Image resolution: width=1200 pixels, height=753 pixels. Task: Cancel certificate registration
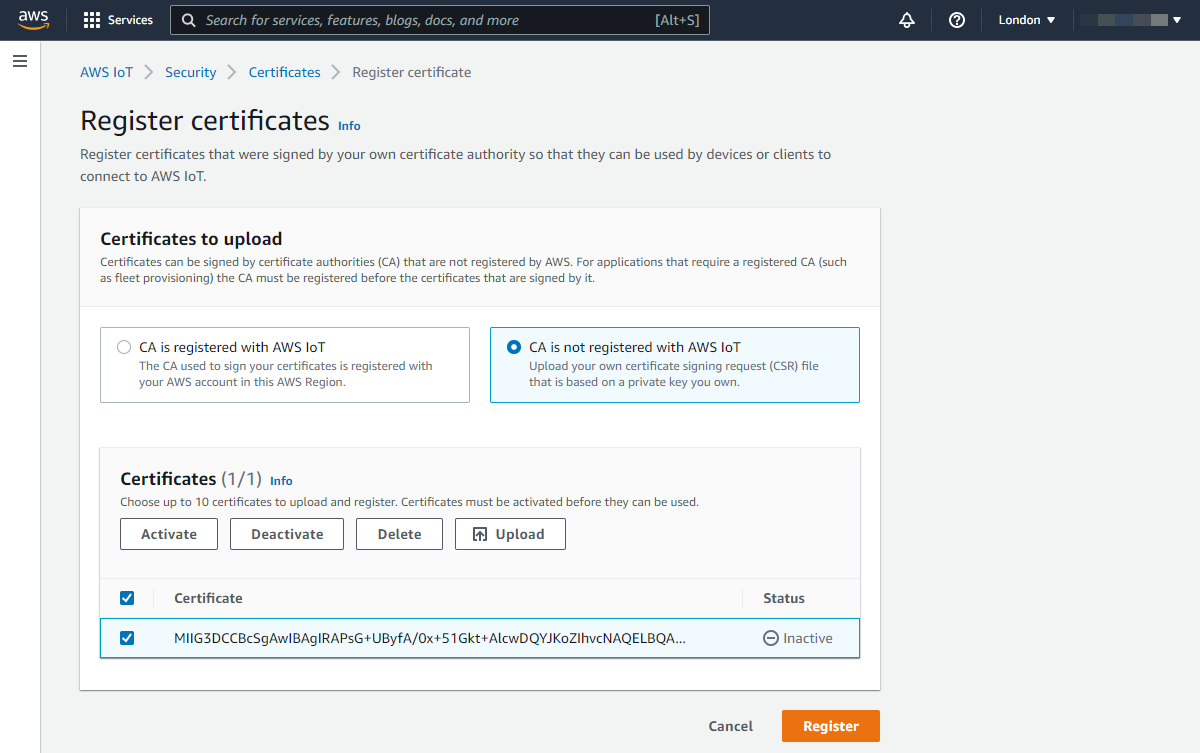click(x=731, y=726)
